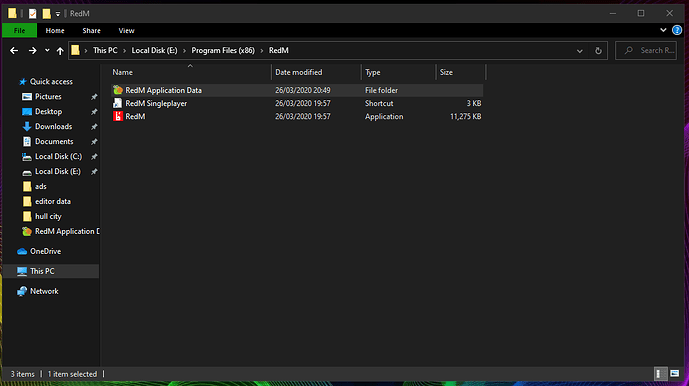689x386 pixels.
Task: Click the RedM breadcrumb in address bar
Action: click(x=279, y=51)
